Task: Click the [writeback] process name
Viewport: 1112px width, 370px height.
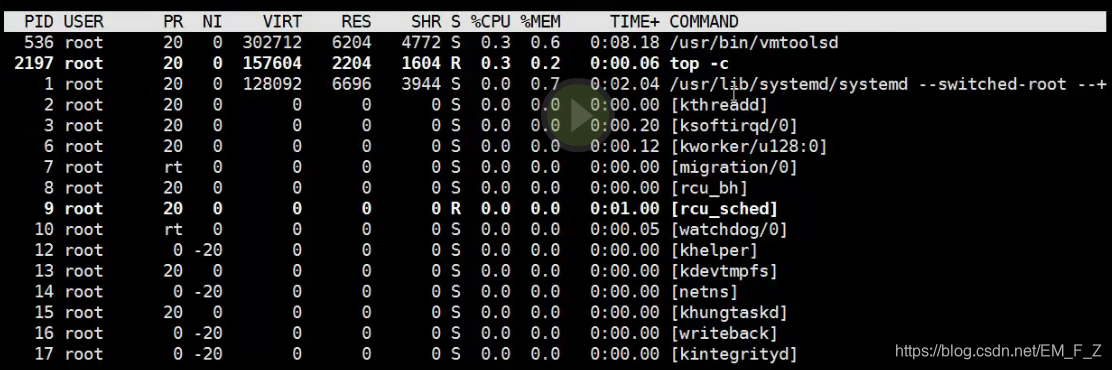Action: [x=724, y=333]
